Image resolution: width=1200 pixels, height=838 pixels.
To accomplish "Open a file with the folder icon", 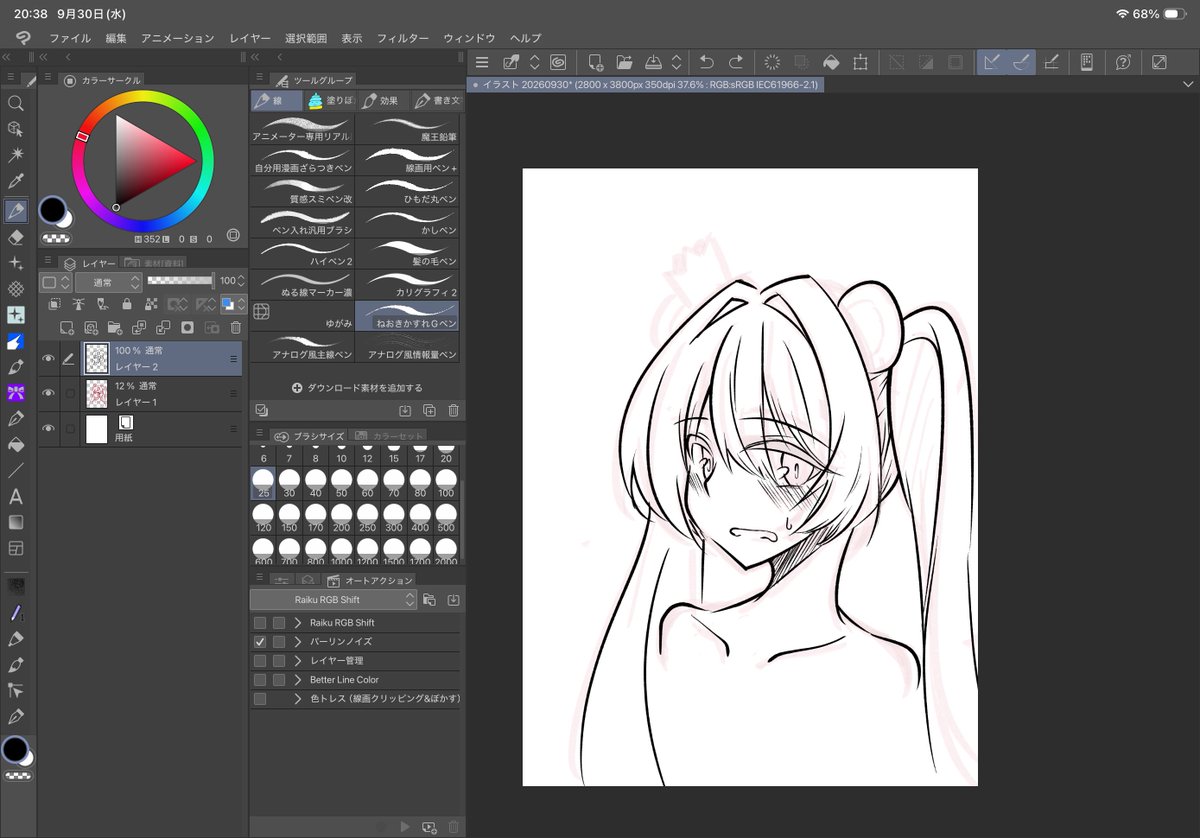I will [624, 62].
